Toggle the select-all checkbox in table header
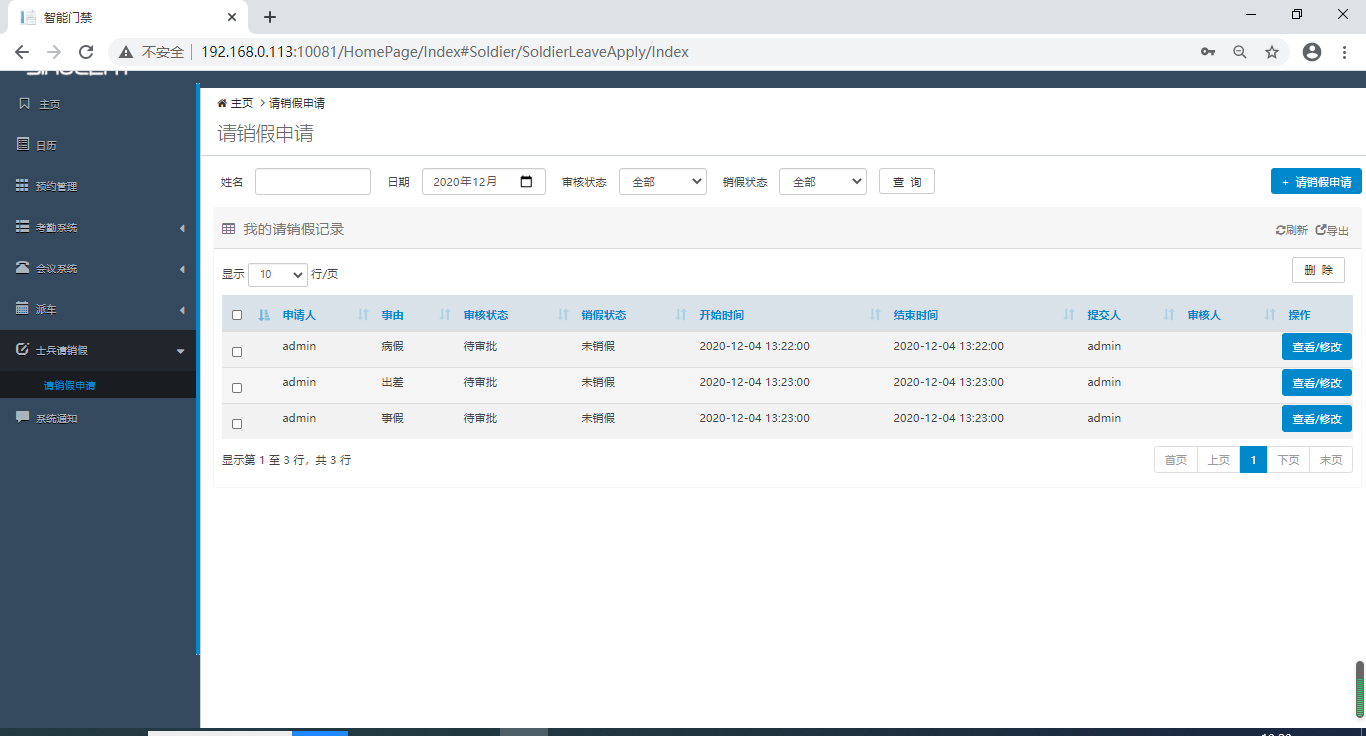1366x736 pixels. click(237, 315)
